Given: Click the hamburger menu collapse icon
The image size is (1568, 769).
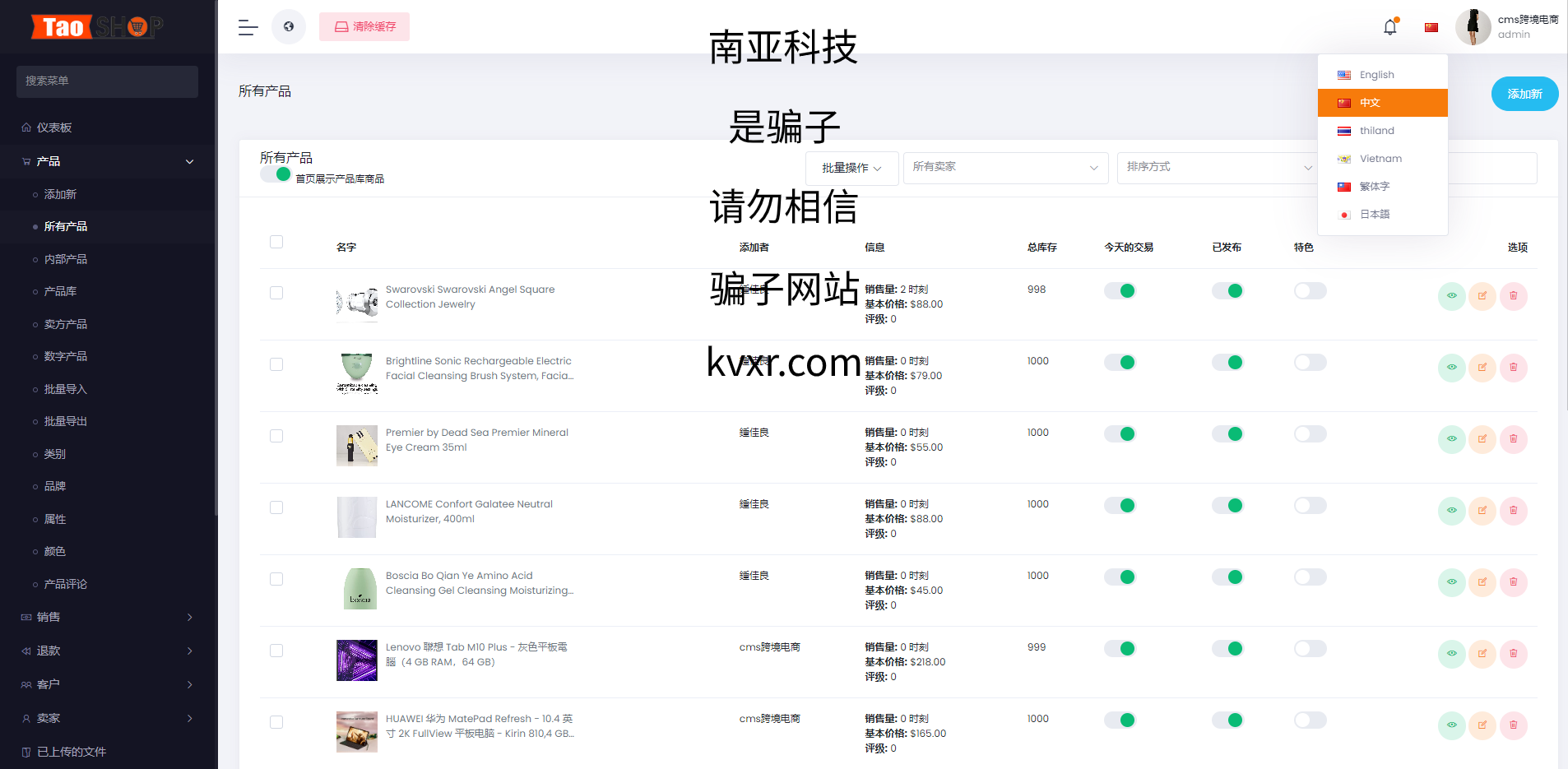Looking at the screenshot, I should 248,27.
